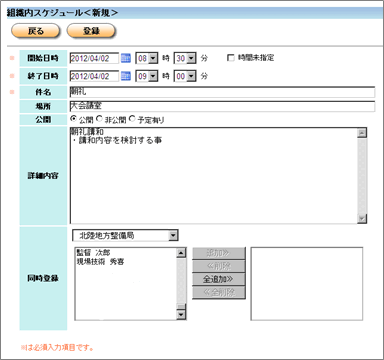
Task: Click the ≪全削除 button
Action: 219,292
